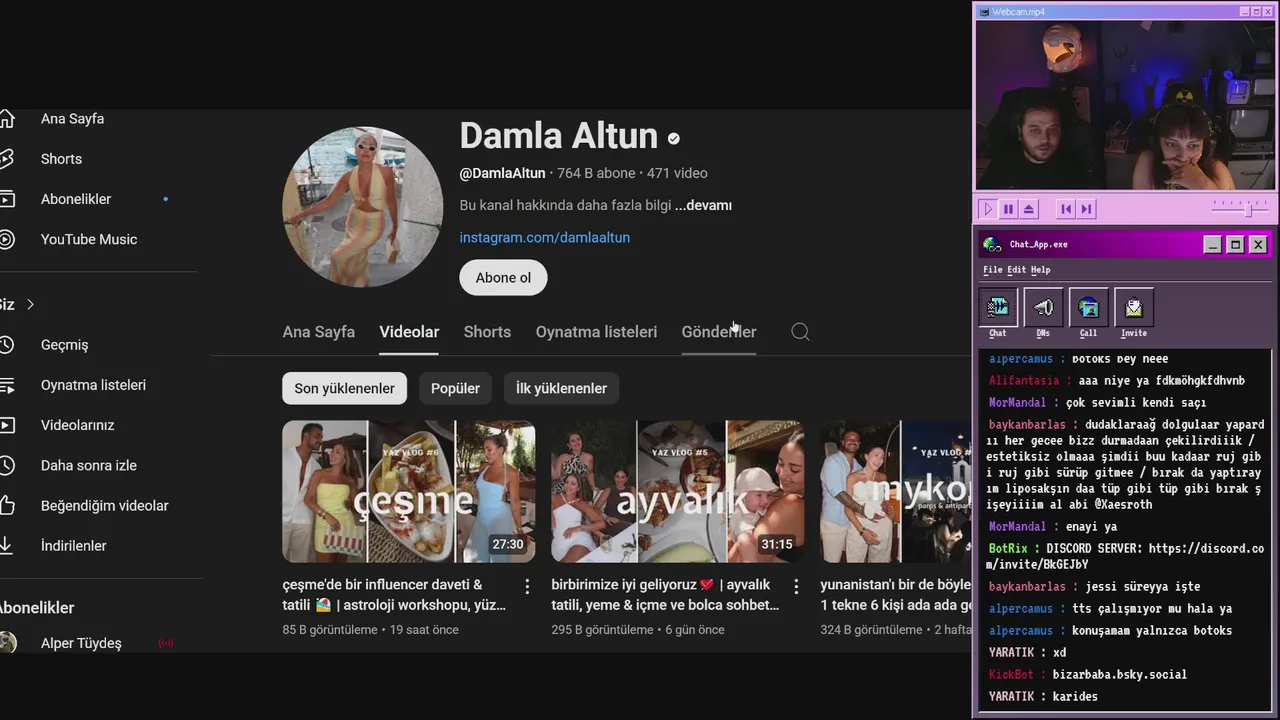Click eject button in Webcam player
This screenshot has width=1280, height=720.
click(x=1029, y=209)
